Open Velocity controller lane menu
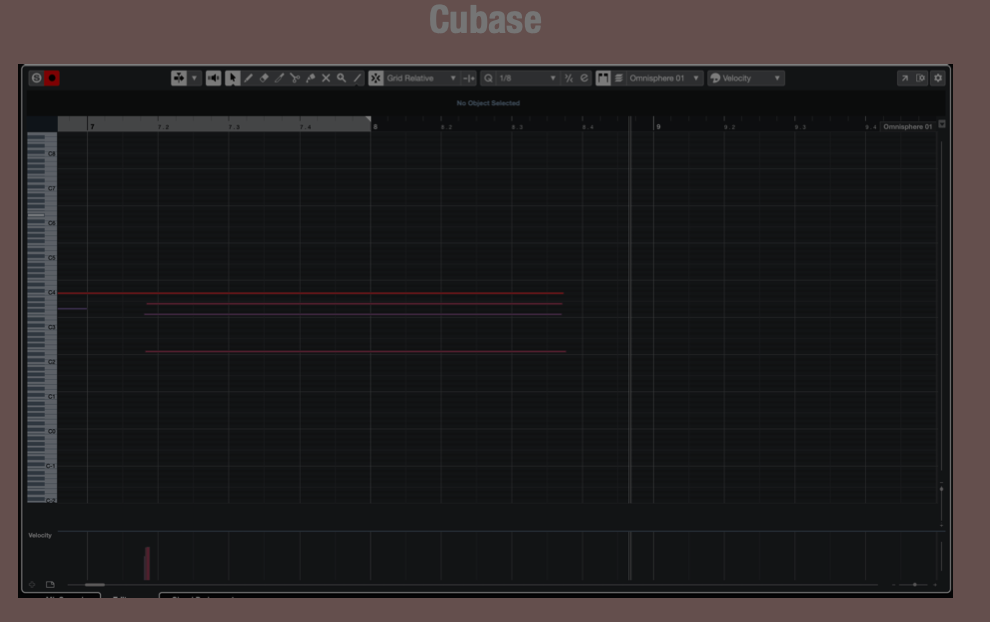Image resolution: width=990 pixels, height=622 pixels. tap(40, 535)
